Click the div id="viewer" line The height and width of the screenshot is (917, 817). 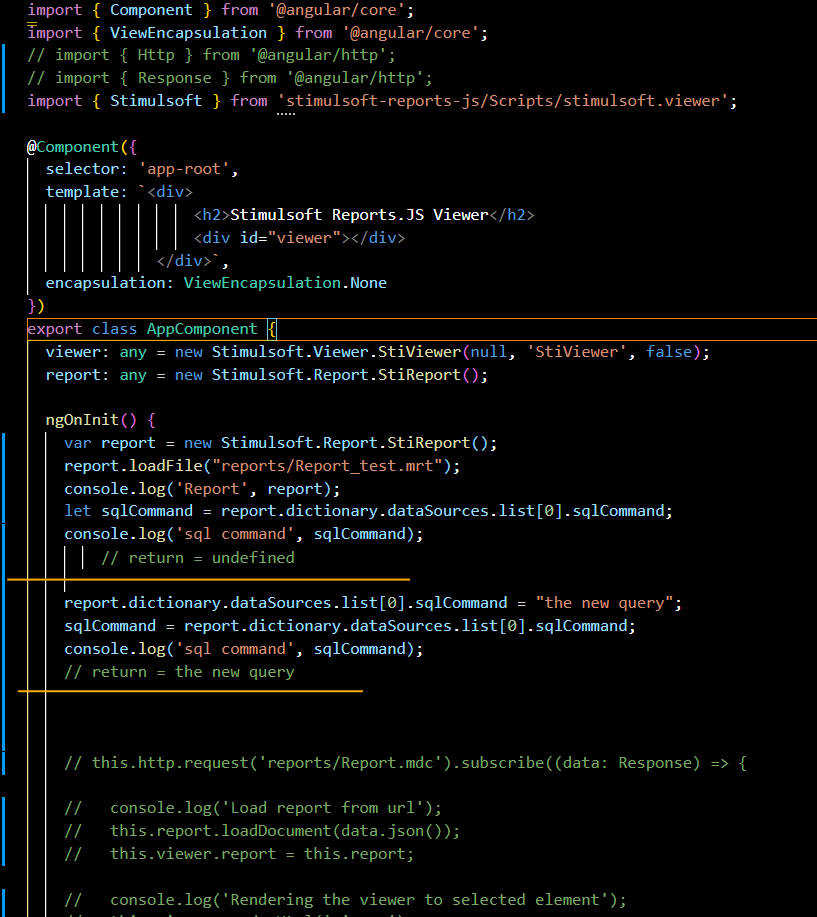coord(299,237)
